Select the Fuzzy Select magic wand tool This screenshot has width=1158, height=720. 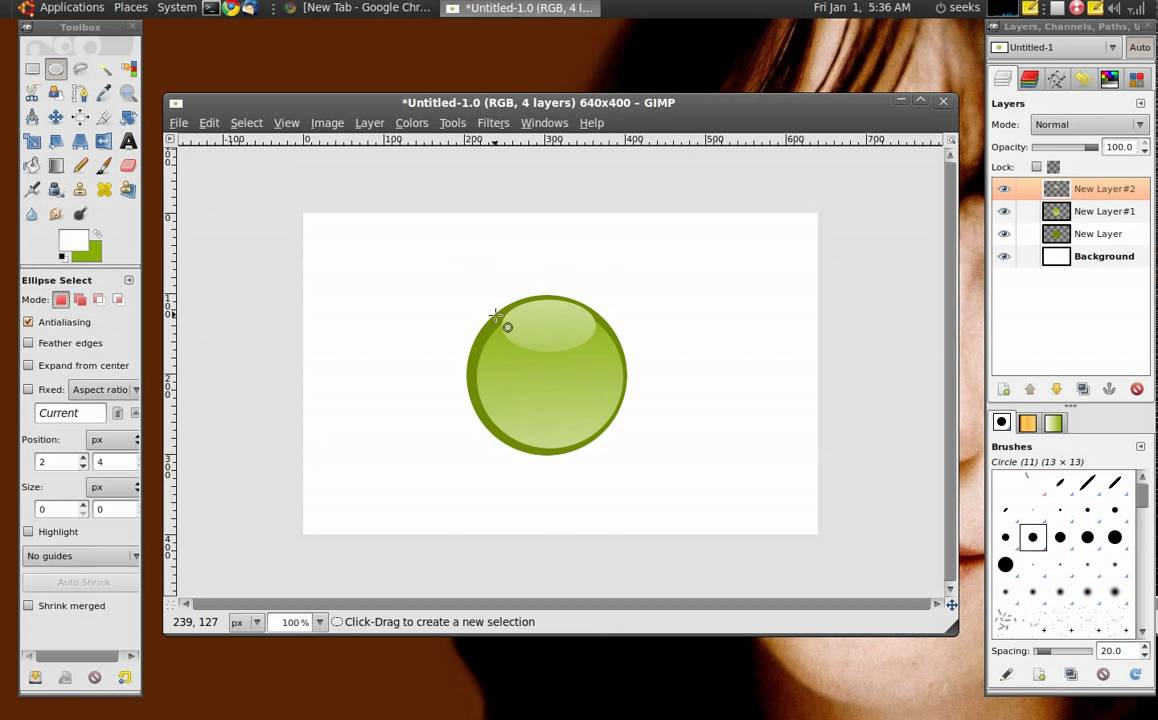(x=104, y=69)
